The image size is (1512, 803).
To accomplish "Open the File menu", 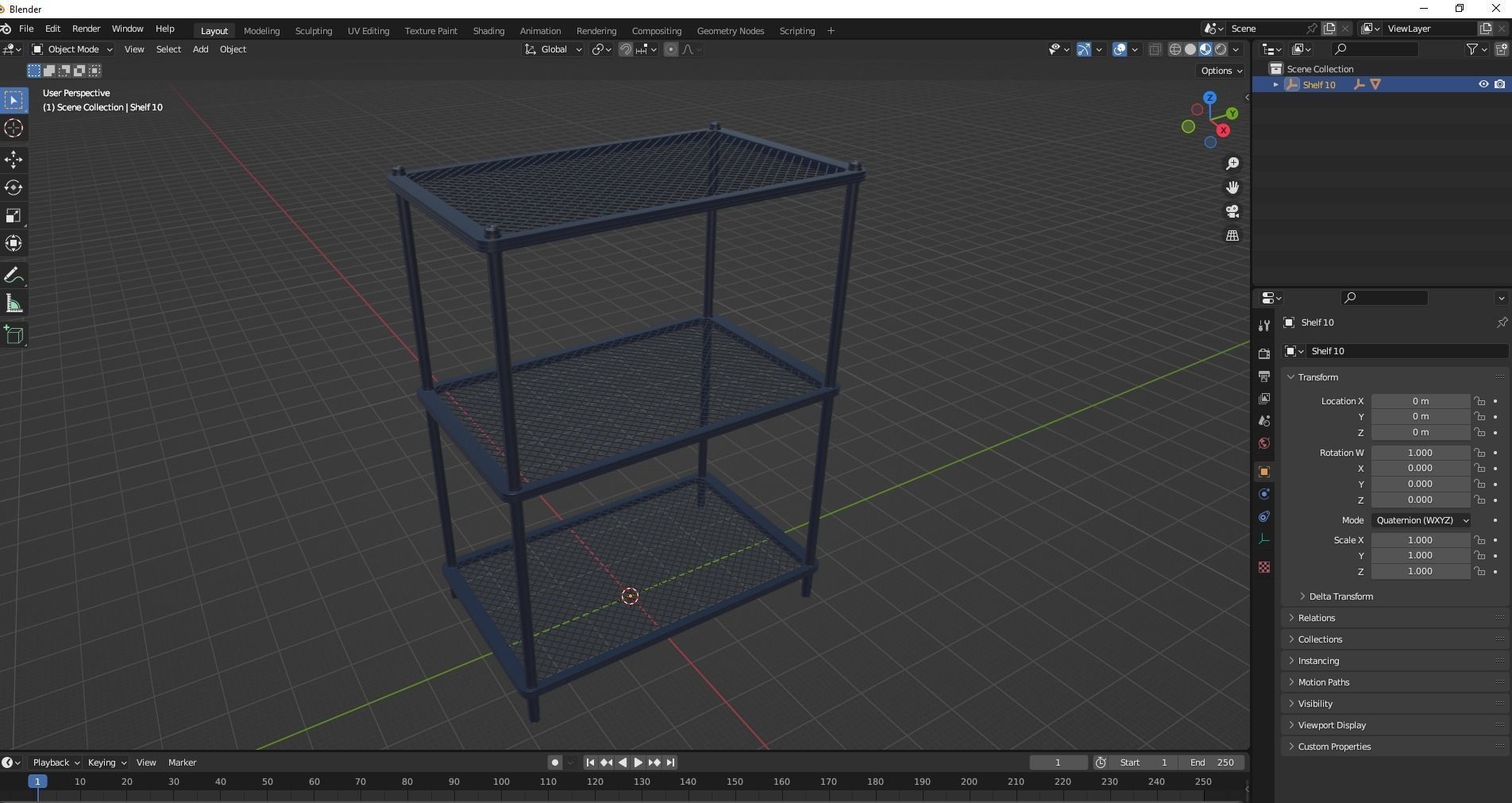I will [x=26, y=29].
